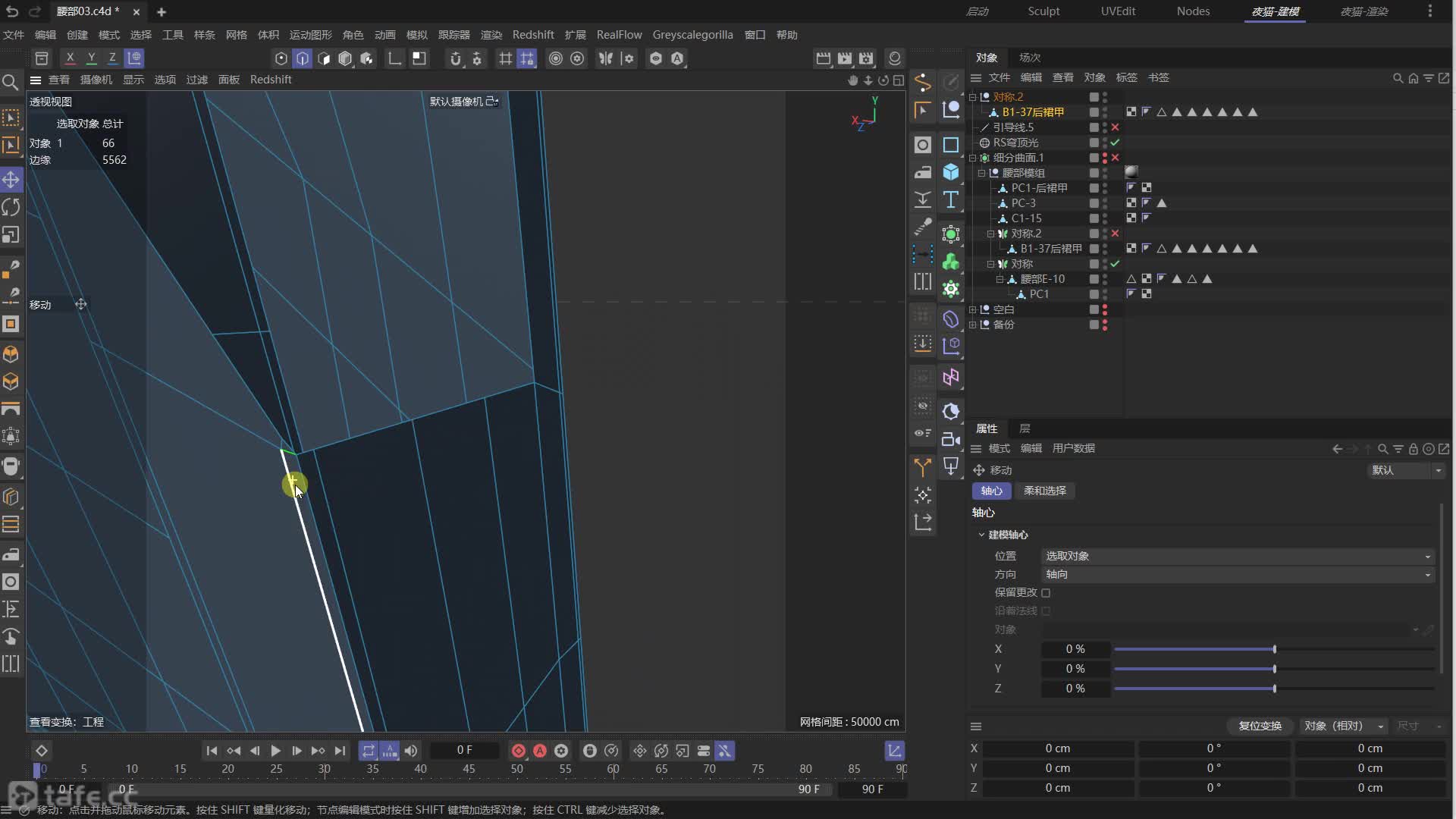The width and height of the screenshot is (1456, 819).
Task: Select the Move tool in left toolbar
Action: click(11, 180)
